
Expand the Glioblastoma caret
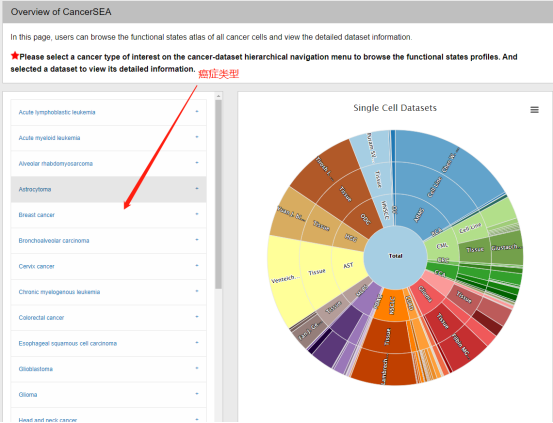click(x=197, y=368)
